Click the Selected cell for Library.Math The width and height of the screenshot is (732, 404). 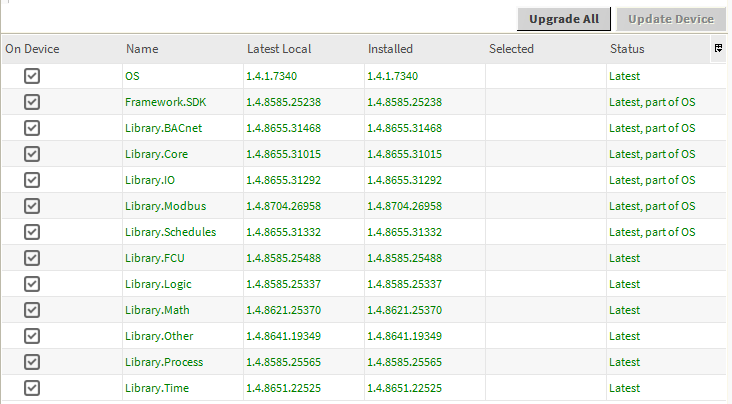pyautogui.click(x=544, y=310)
